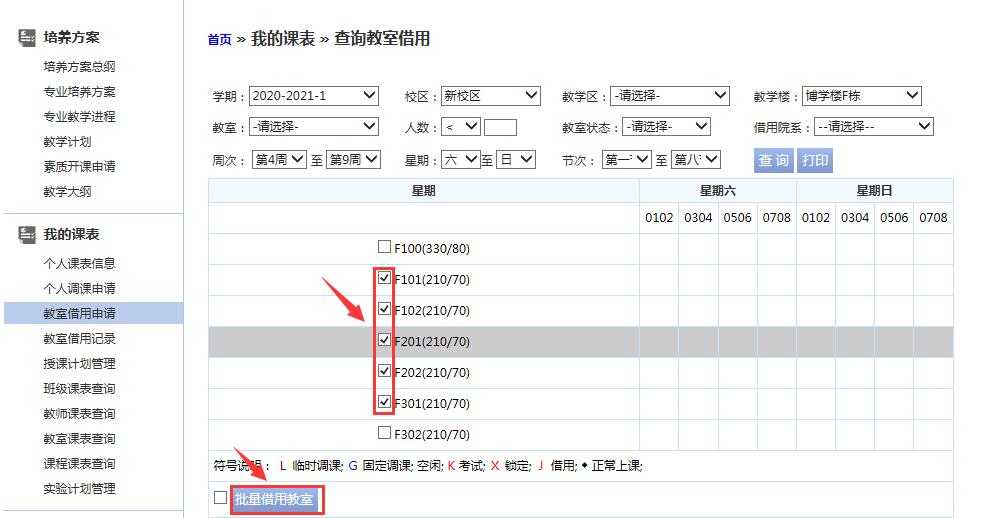Click the 查询 search button
Image resolution: width=982 pixels, height=518 pixels.
(x=773, y=161)
